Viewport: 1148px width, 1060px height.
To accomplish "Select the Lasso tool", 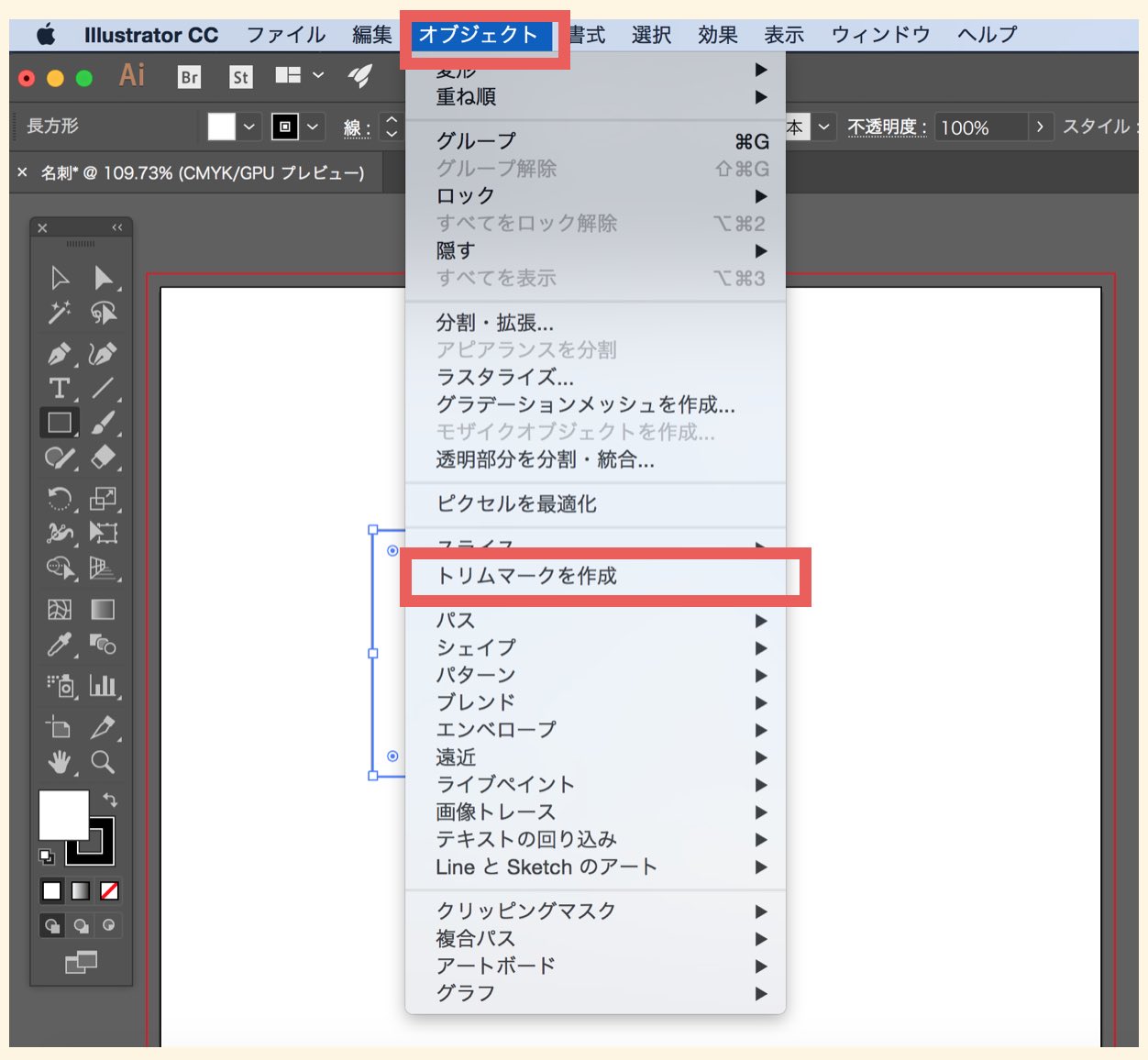I will pos(104,313).
